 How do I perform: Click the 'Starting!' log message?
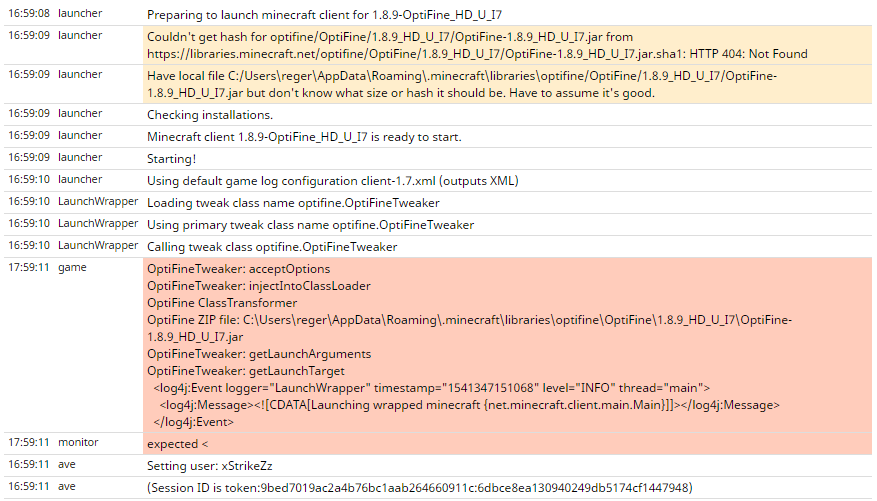(171, 159)
